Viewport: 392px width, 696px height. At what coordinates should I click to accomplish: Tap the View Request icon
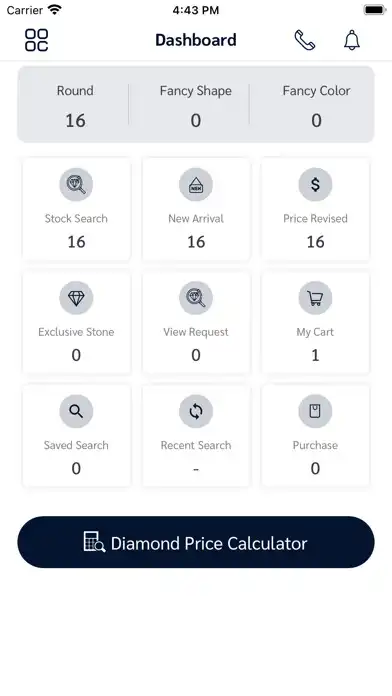tap(196, 298)
